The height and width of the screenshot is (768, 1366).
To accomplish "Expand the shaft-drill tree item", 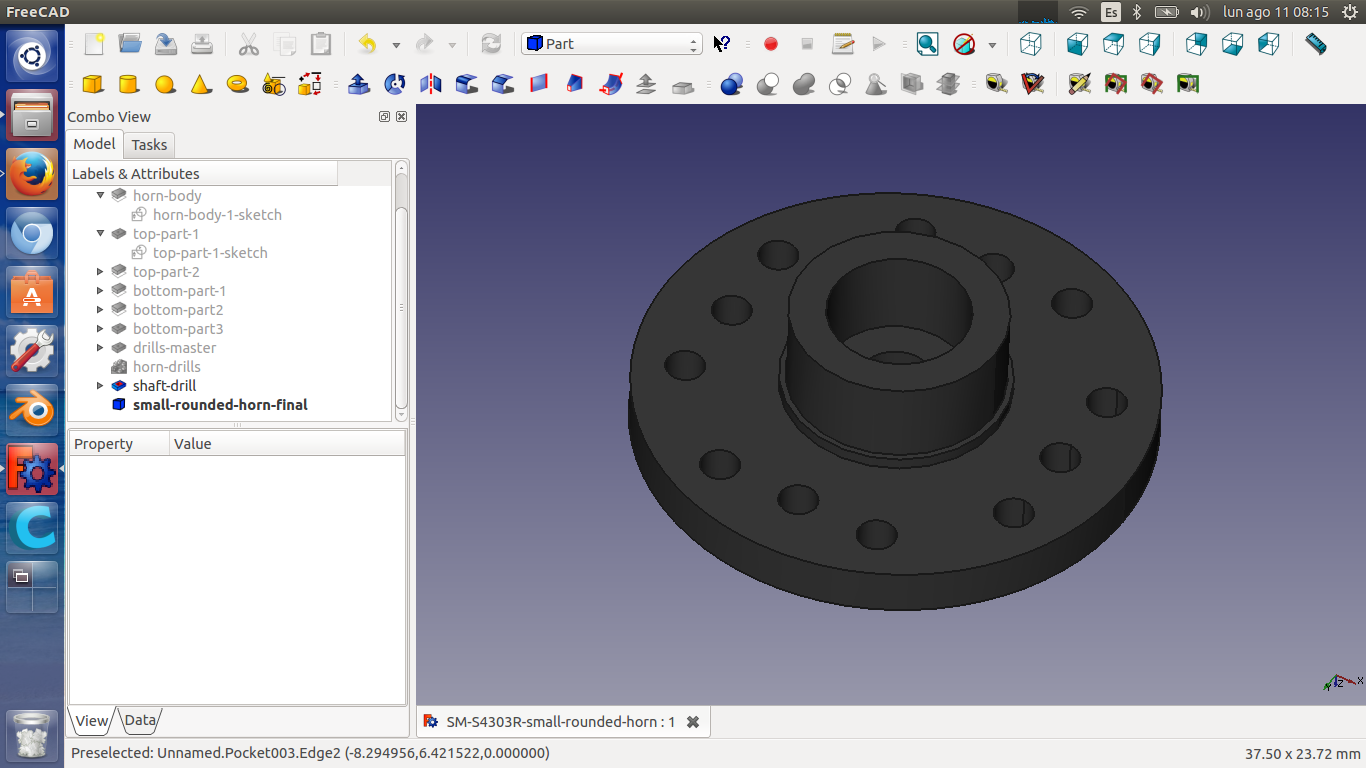I will click(100, 386).
